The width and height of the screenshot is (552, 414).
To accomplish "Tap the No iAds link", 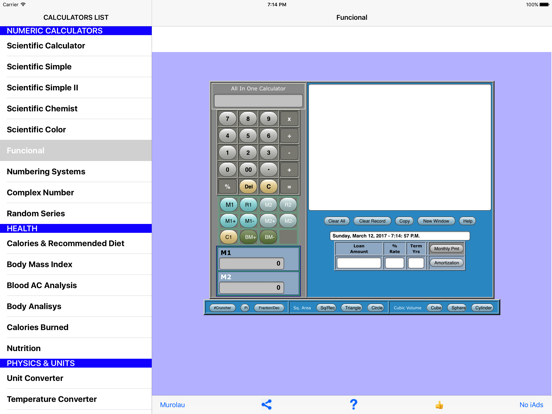I will click(x=531, y=405).
